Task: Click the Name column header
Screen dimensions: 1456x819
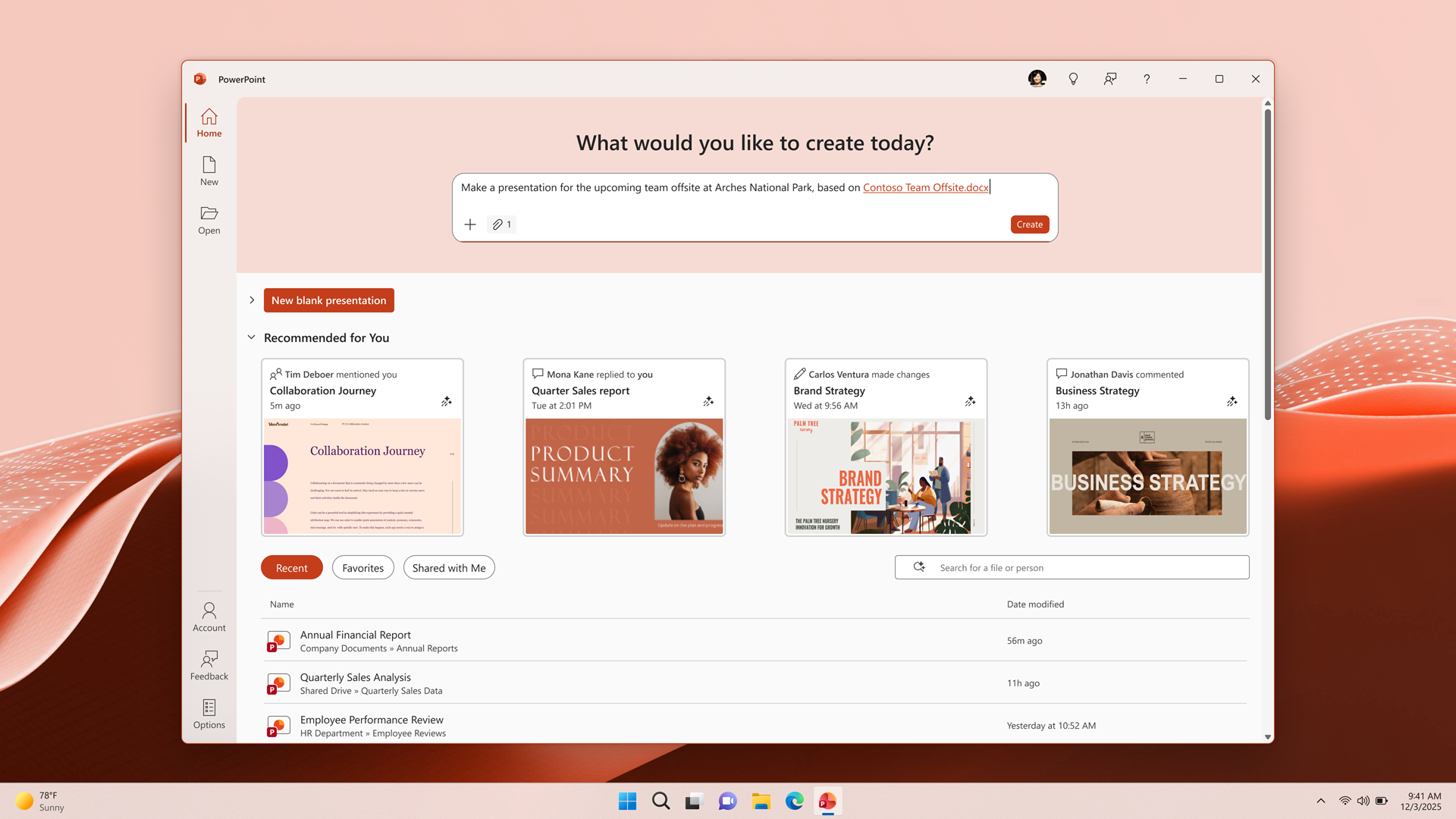Action: pos(281,604)
